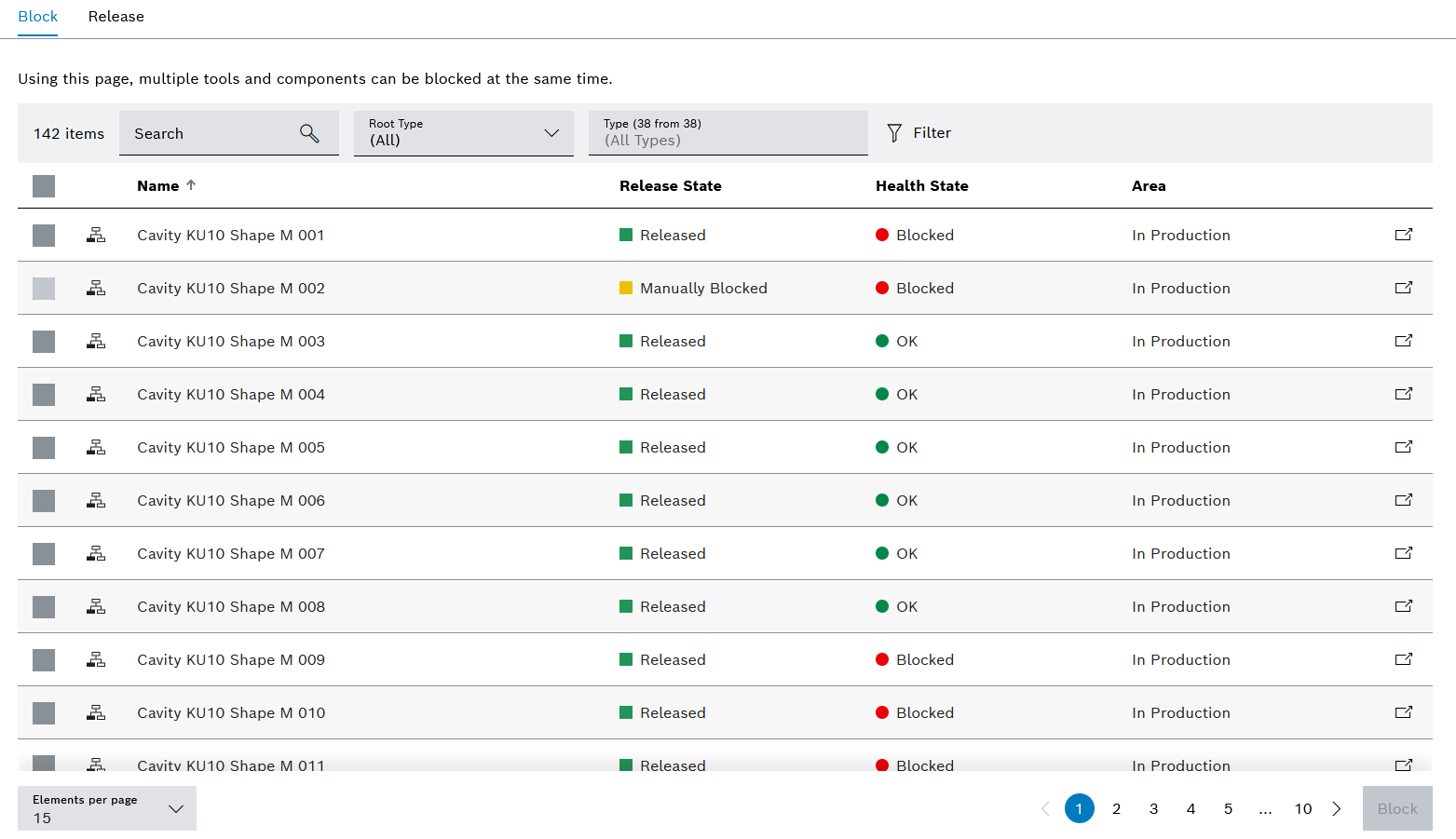The width and height of the screenshot is (1456, 839).
Task: Click the funnel Filter icon
Action: (894, 133)
